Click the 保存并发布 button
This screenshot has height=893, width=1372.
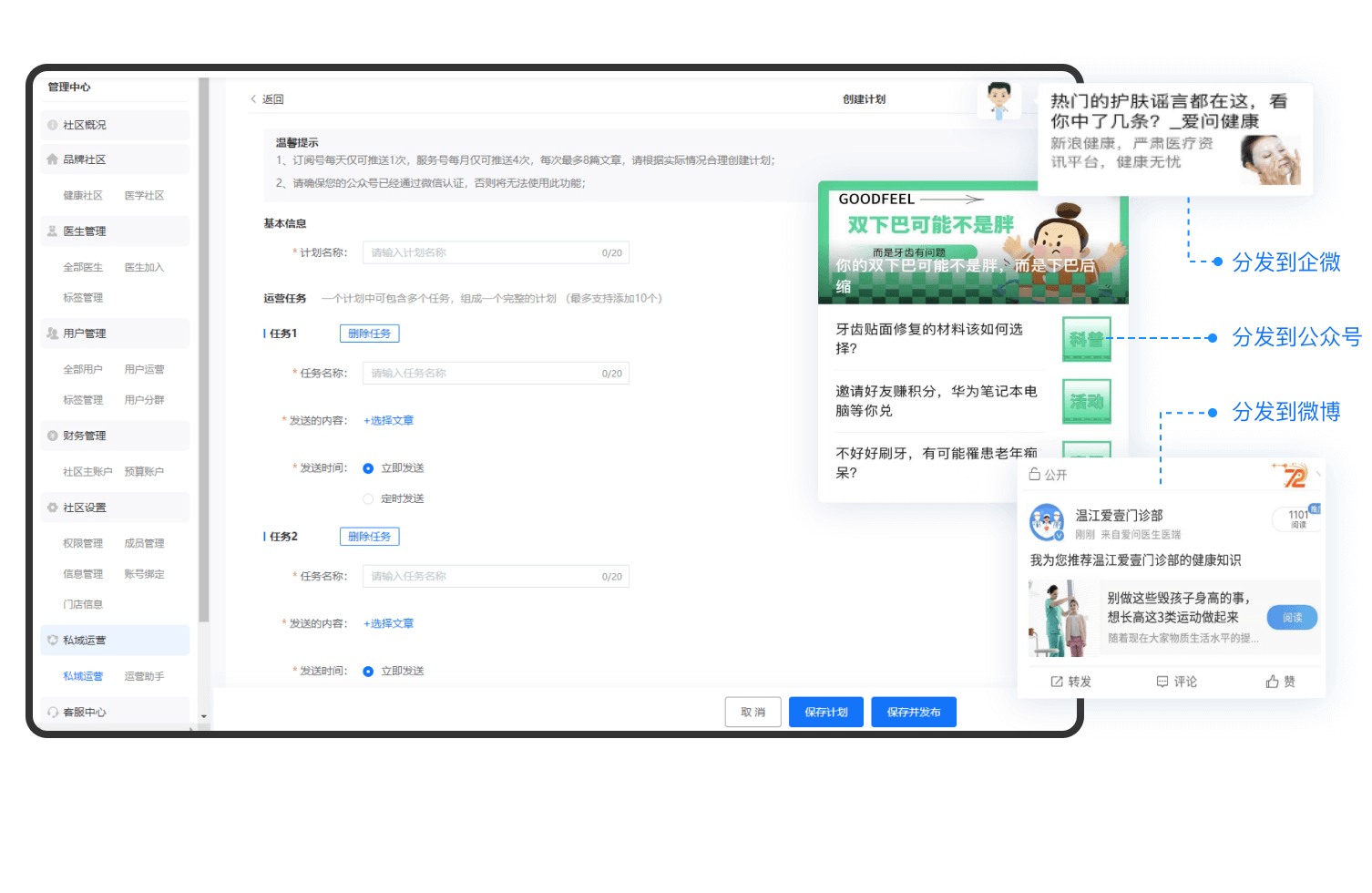(913, 713)
